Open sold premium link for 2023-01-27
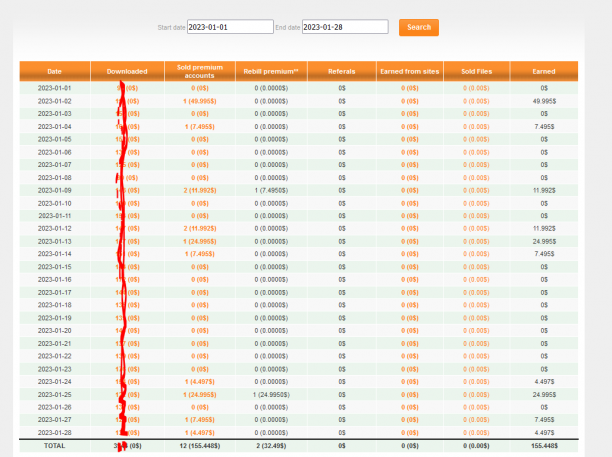This screenshot has height=457, width=612. point(200,420)
